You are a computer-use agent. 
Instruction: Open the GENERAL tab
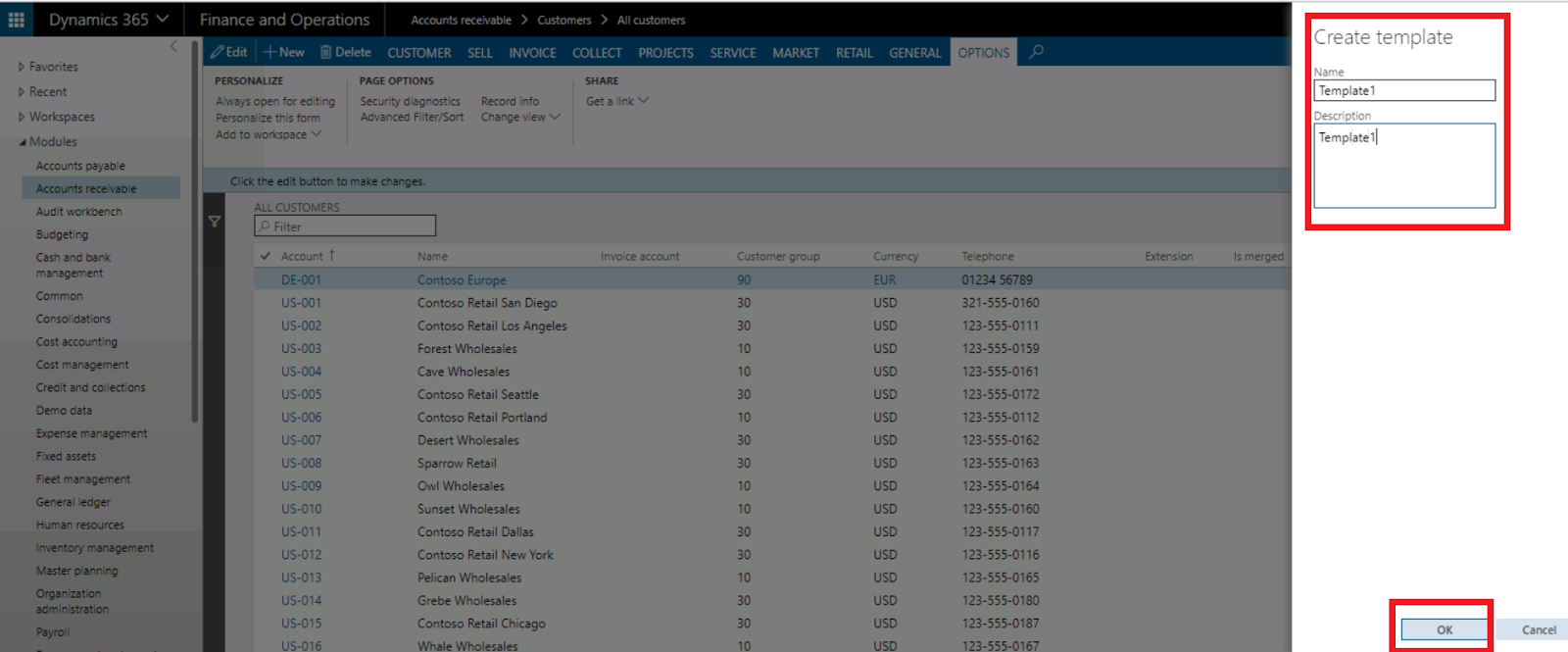[x=915, y=53]
